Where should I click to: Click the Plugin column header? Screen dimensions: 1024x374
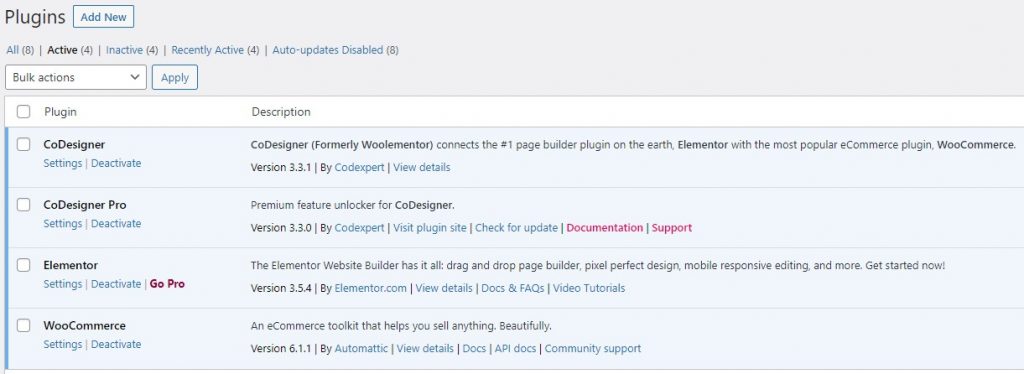60,112
